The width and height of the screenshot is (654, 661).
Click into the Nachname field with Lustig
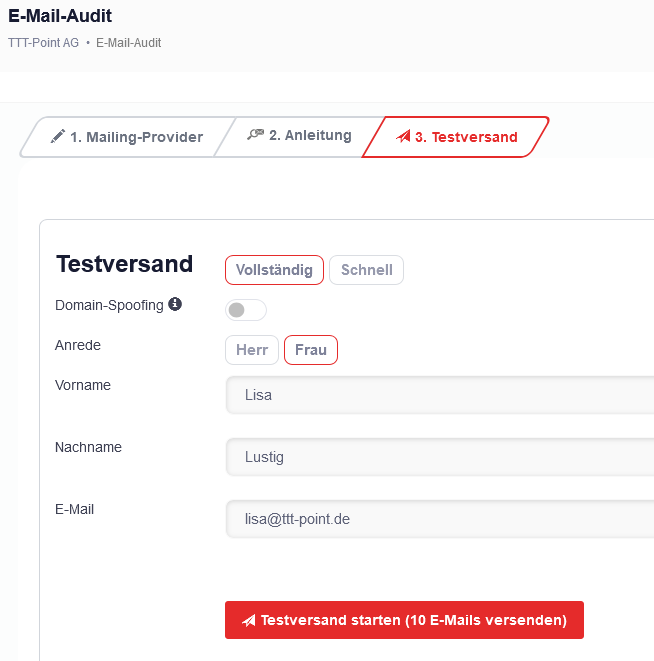point(440,457)
